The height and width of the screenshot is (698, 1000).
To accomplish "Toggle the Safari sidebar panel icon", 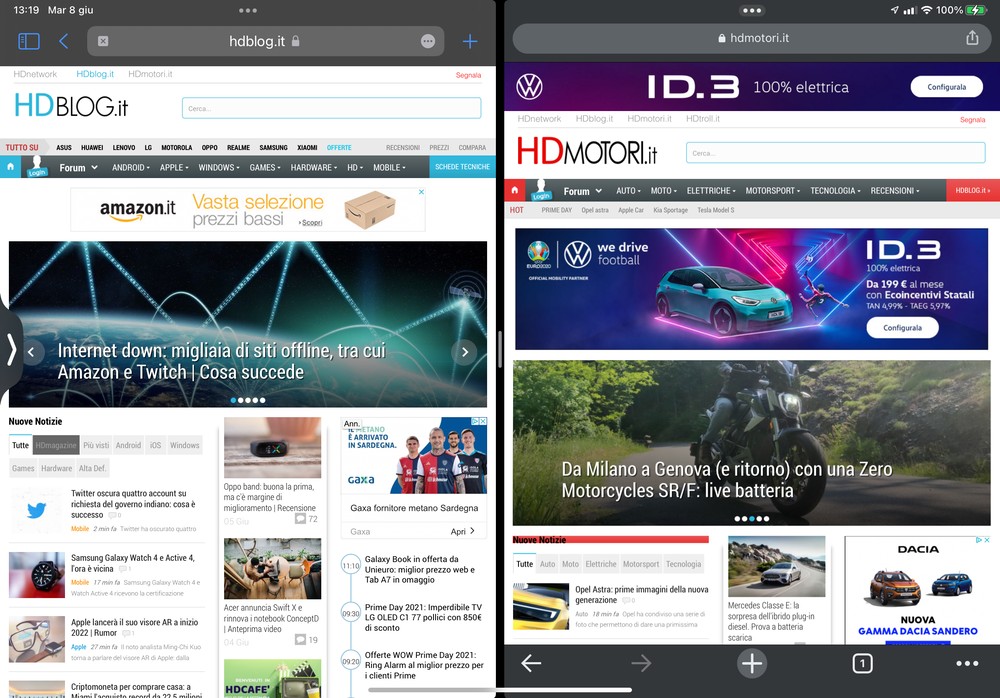I will tap(29, 41).
